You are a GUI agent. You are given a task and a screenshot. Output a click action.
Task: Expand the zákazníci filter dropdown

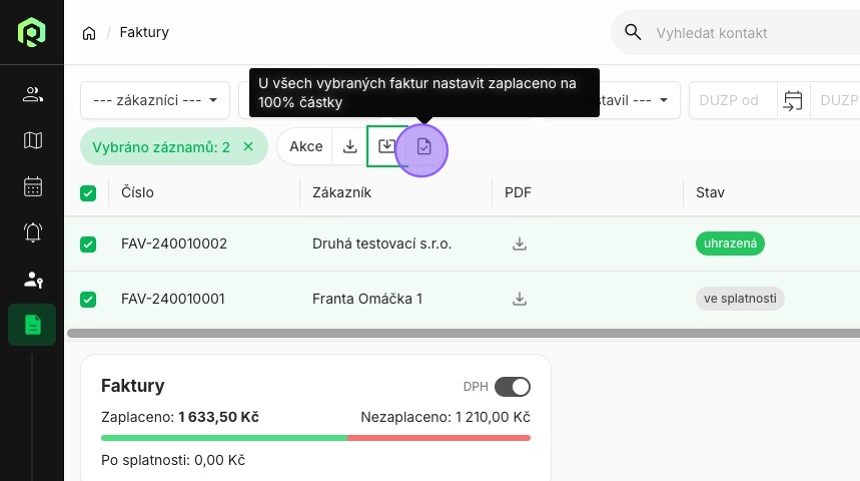[155, 100]
